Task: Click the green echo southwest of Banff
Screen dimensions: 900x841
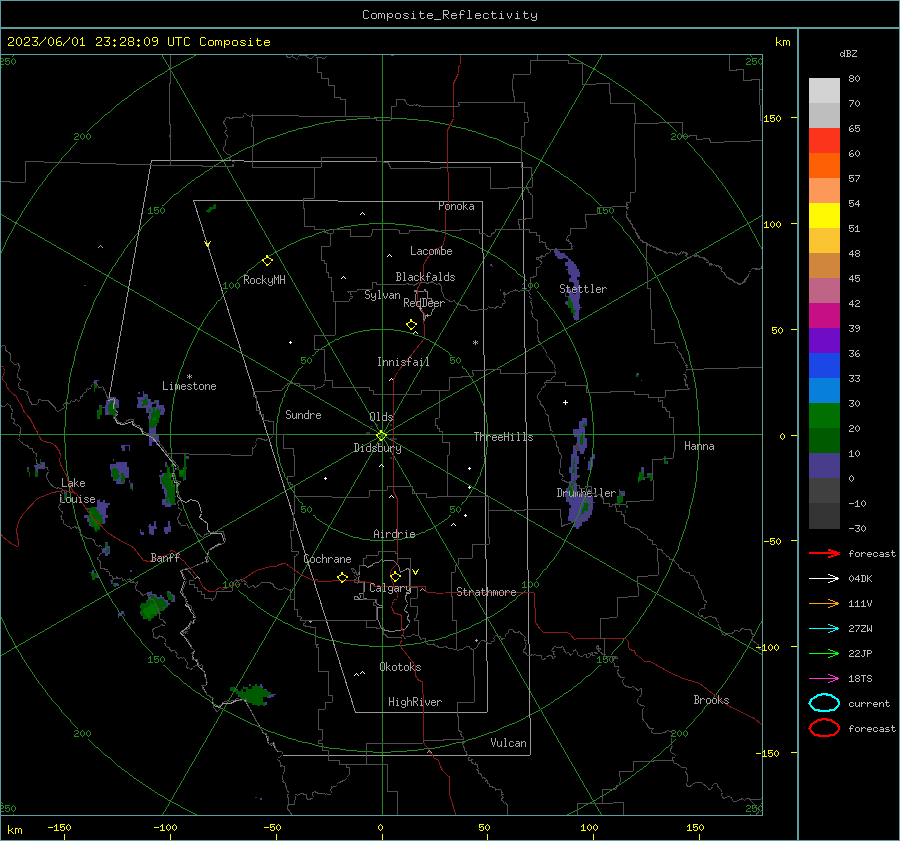Action: tap(154, 606)
